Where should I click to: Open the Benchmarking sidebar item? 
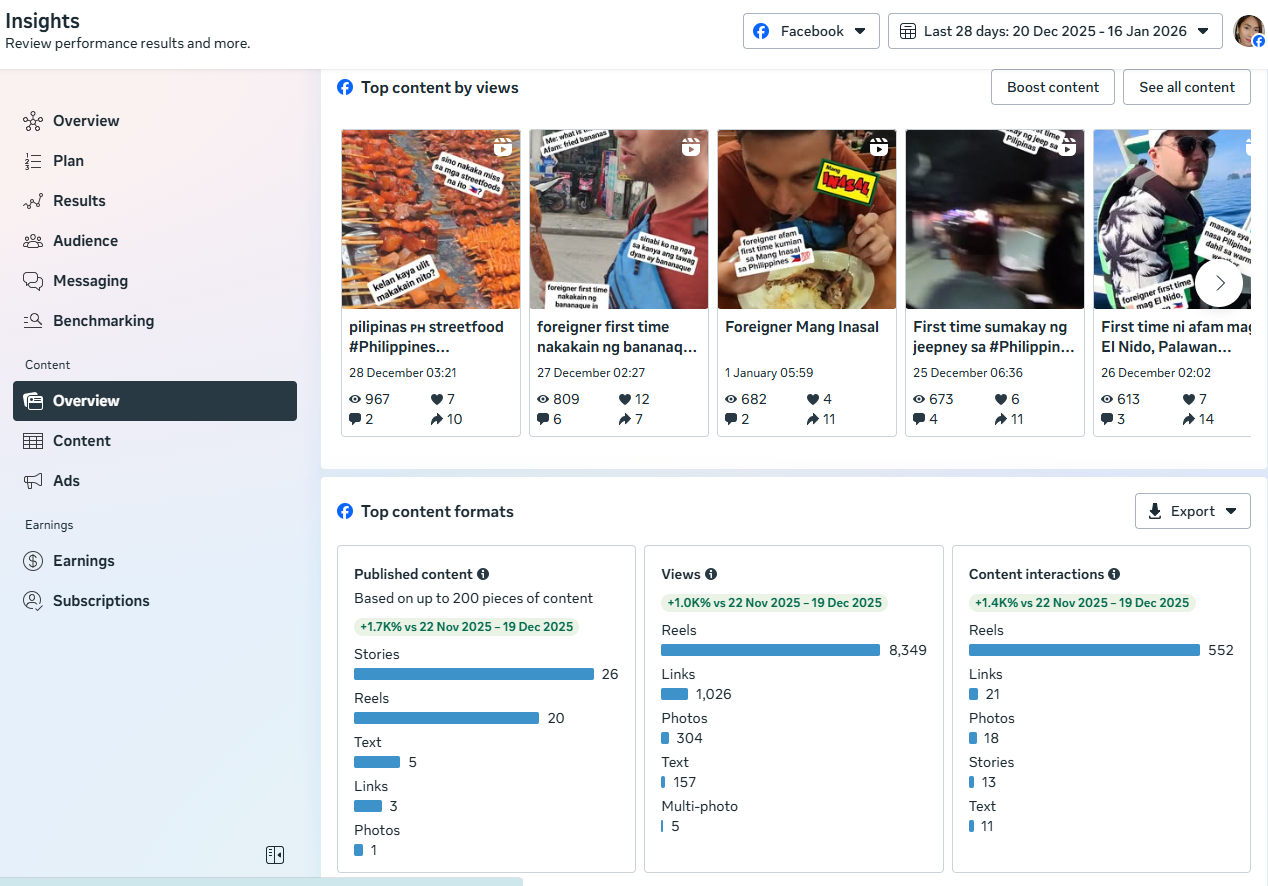155,321
